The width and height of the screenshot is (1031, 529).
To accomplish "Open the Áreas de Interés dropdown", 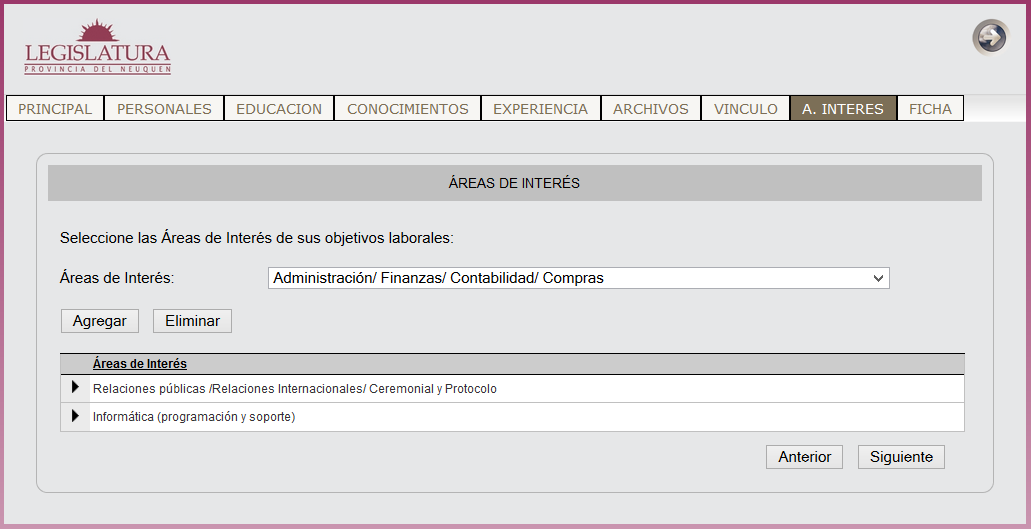I will tap(578, 278).
